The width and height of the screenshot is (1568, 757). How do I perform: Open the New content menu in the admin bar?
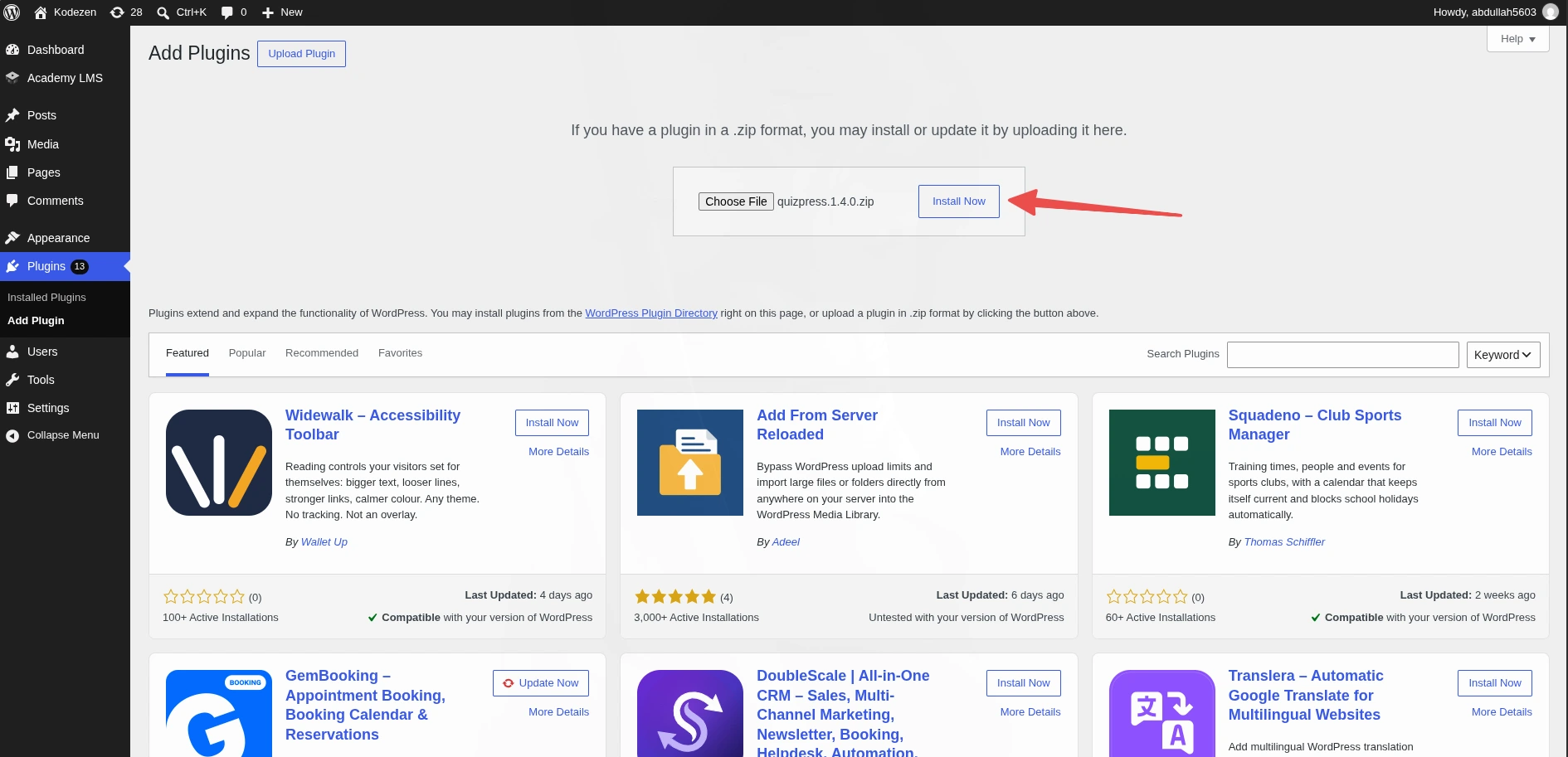click(x=282, y=12)
